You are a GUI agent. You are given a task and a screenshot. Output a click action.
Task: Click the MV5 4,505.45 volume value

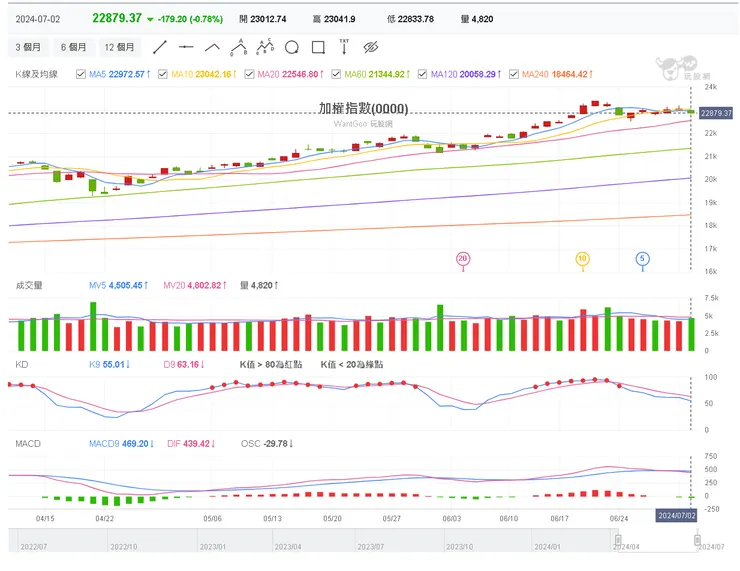pos(118,285)
